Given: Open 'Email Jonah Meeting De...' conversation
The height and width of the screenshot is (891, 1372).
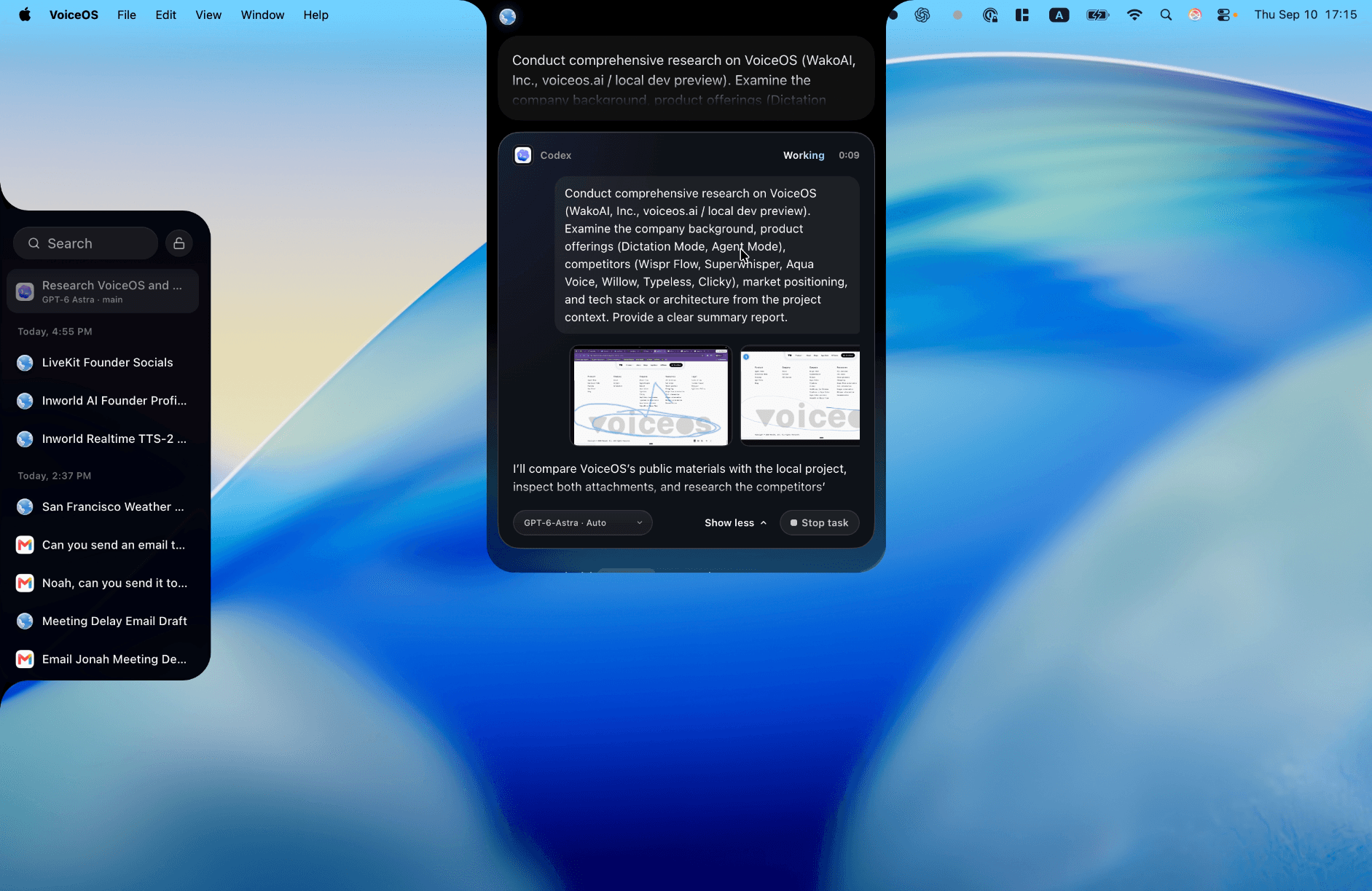Looking at the screenshot, I should (103, 659).
